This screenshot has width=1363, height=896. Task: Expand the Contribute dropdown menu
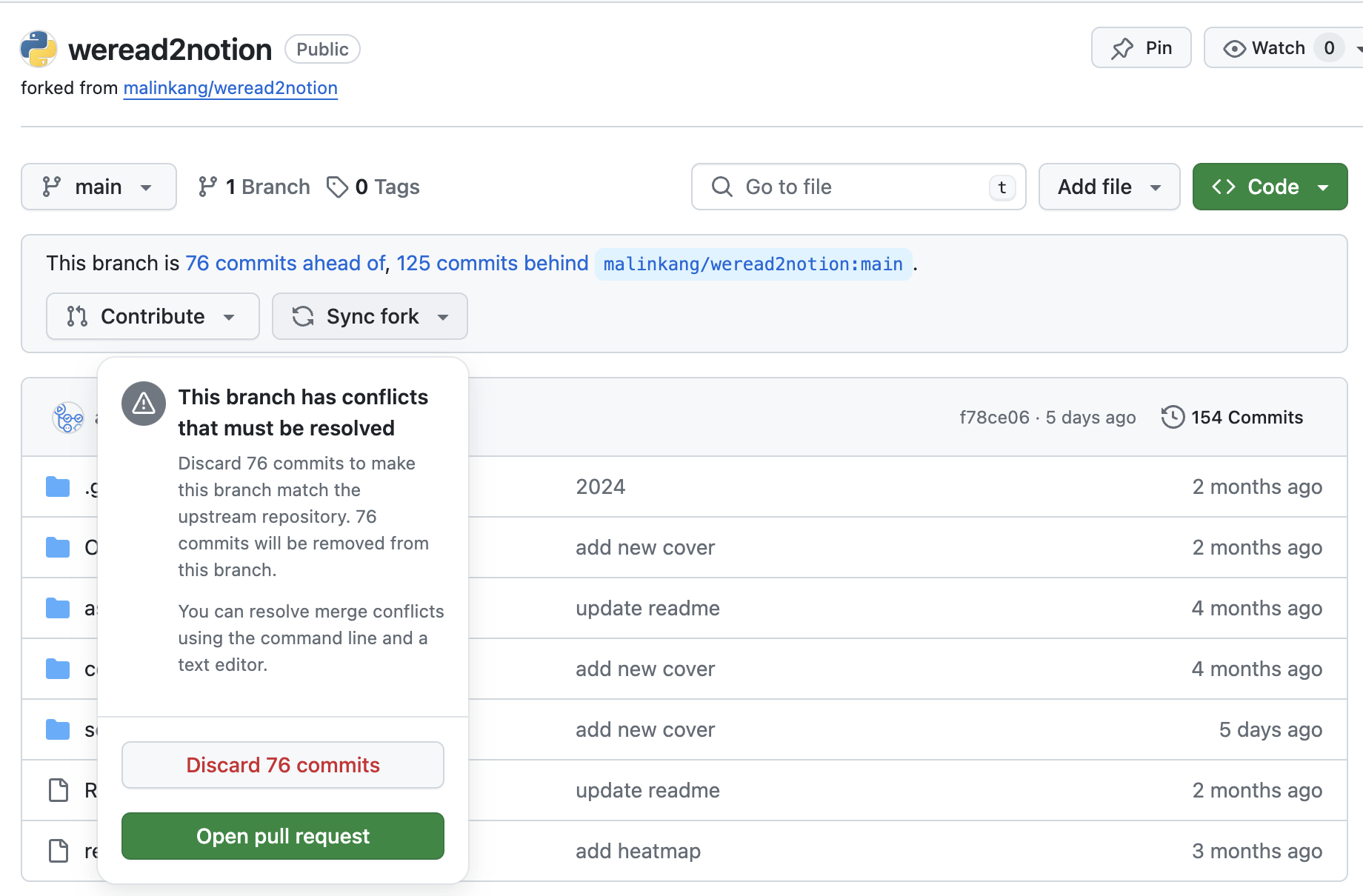153,316
